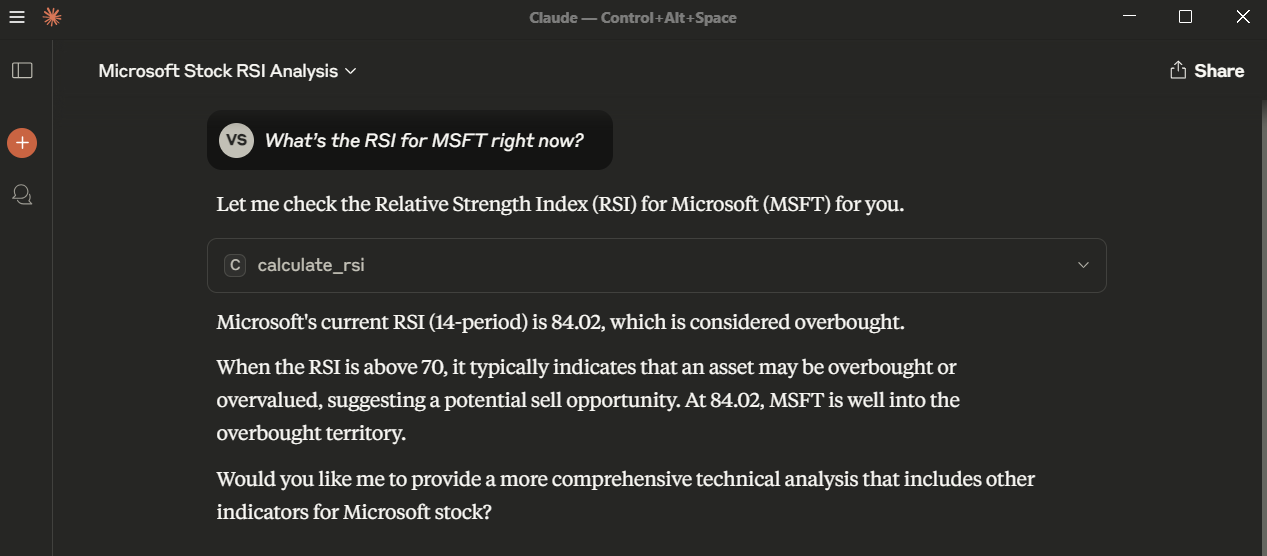Click the comprehensive technical analysis follow-up paragraph
This screenshot has height=556, width=1267.
(x=626, y=495)
